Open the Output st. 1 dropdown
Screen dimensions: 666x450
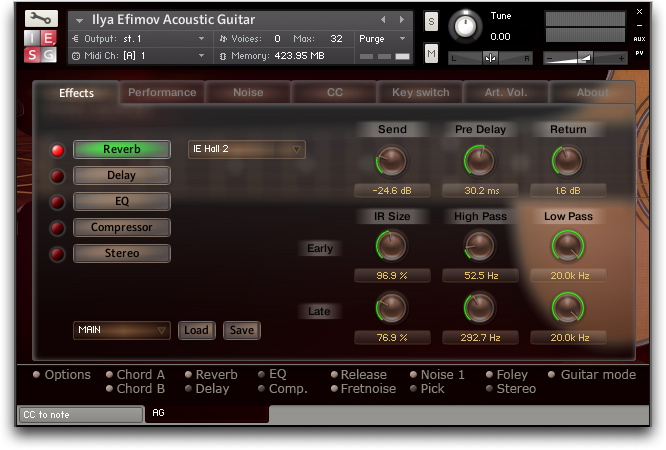(139, 39)
